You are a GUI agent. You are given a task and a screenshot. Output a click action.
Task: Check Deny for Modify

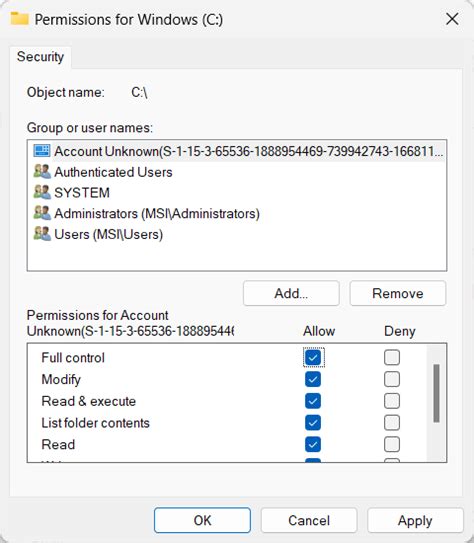[392, 379]
